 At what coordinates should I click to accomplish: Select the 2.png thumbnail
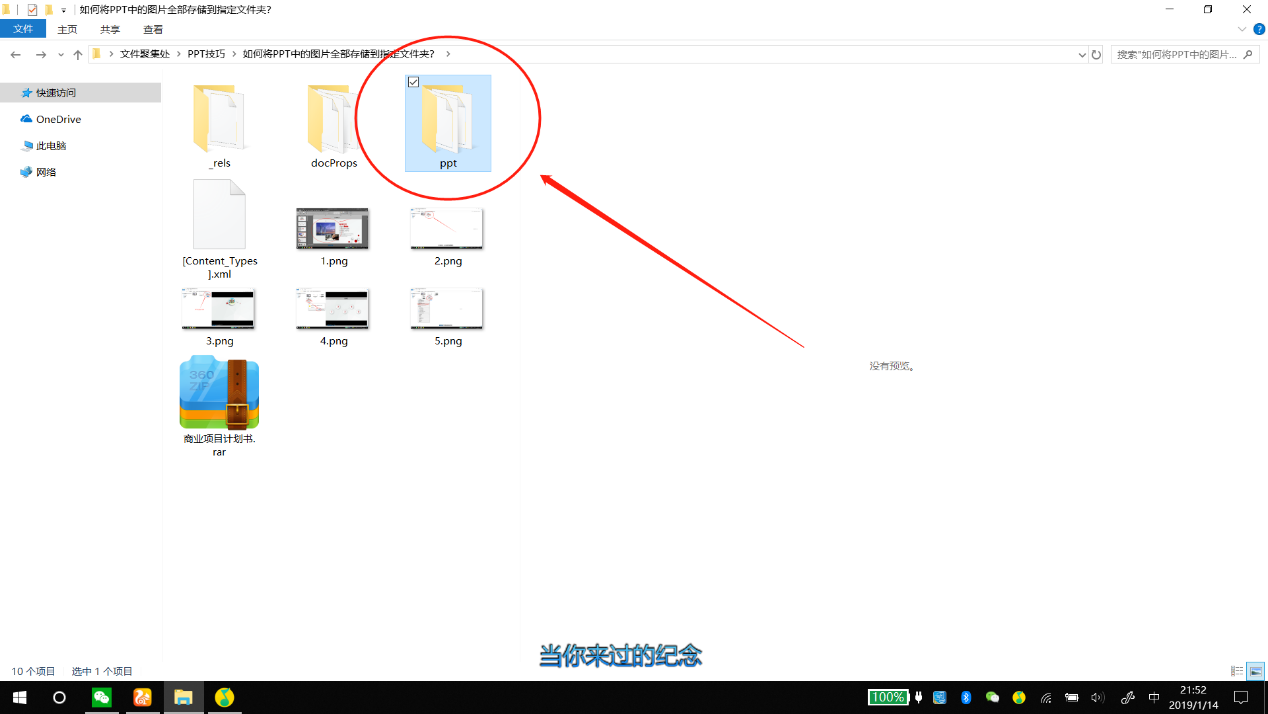447,228
